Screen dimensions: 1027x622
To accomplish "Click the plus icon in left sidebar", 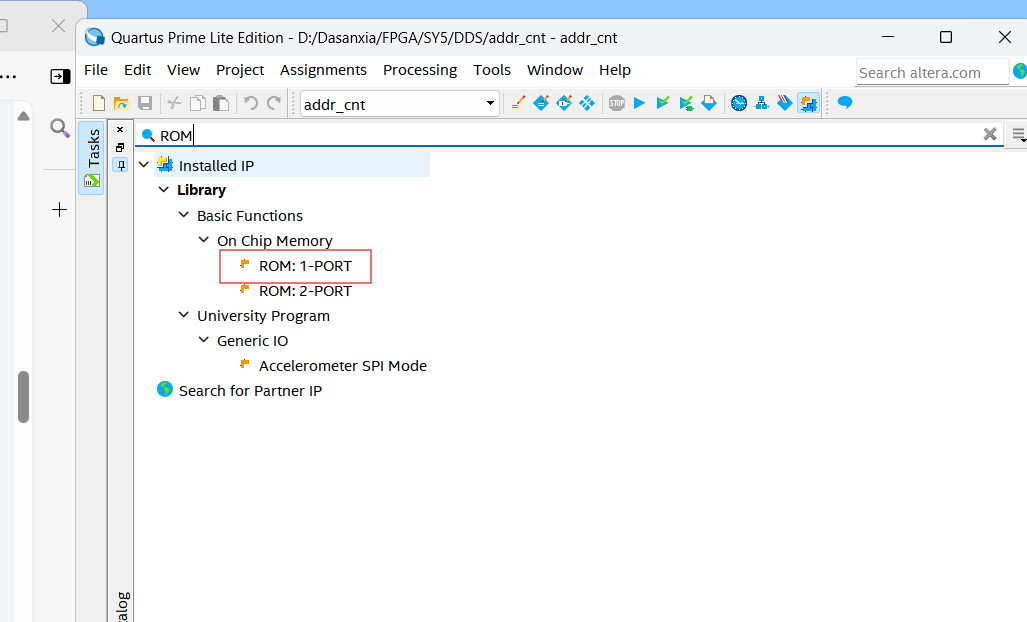I will pyautogui.click(x=59, y=210).
